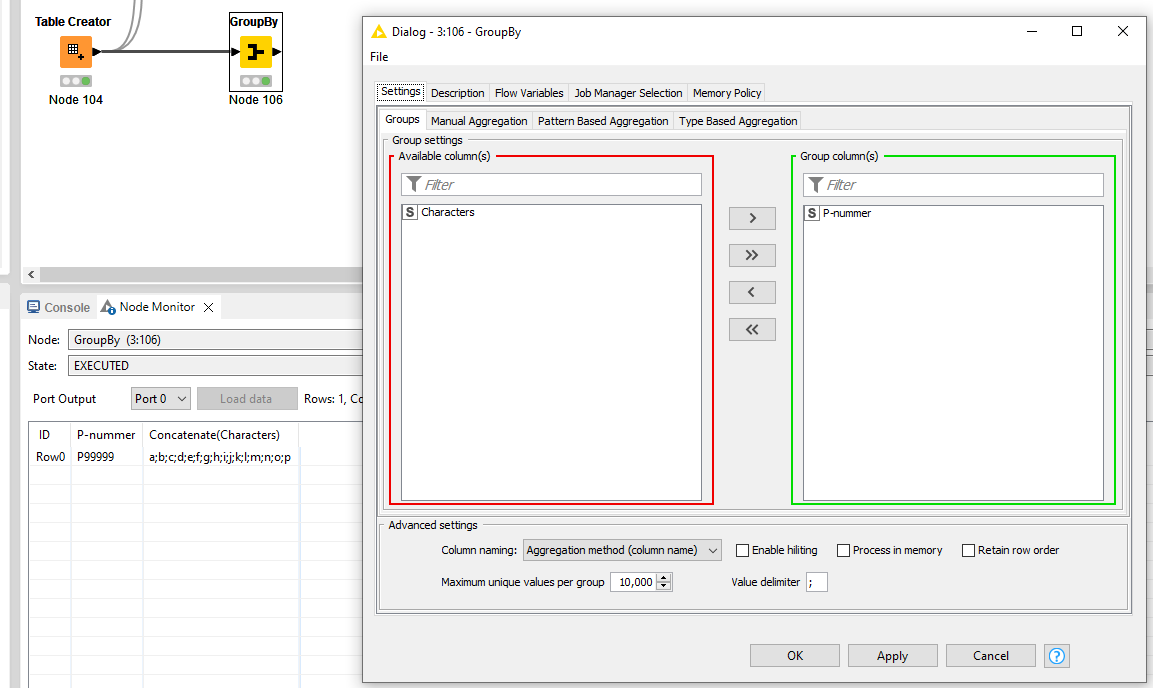The width and height of the screenshot is (1153, 688).
Task: Open the Port Output dropdown
Action: [x=160, y=399]
